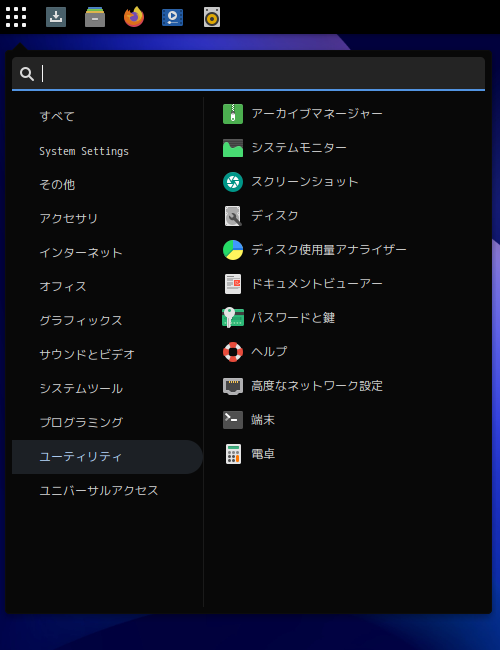Click the スクリーンショット camera shutter icon
The height and width of the screenshot is (650, 500).
[x=233, y=182]
